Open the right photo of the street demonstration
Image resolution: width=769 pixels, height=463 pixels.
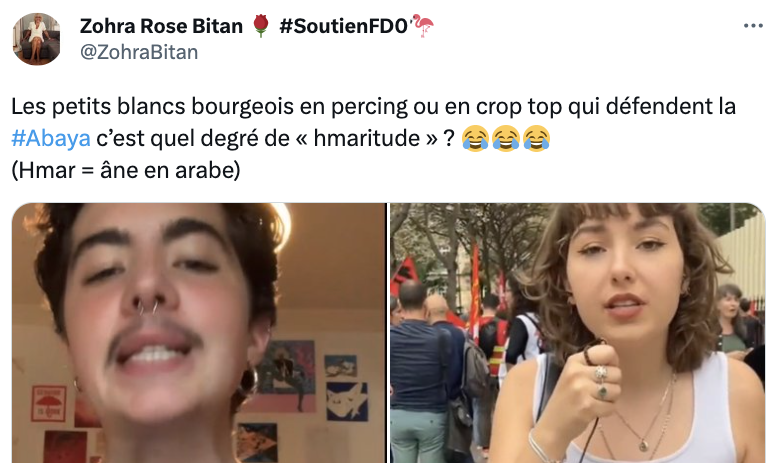578,333
